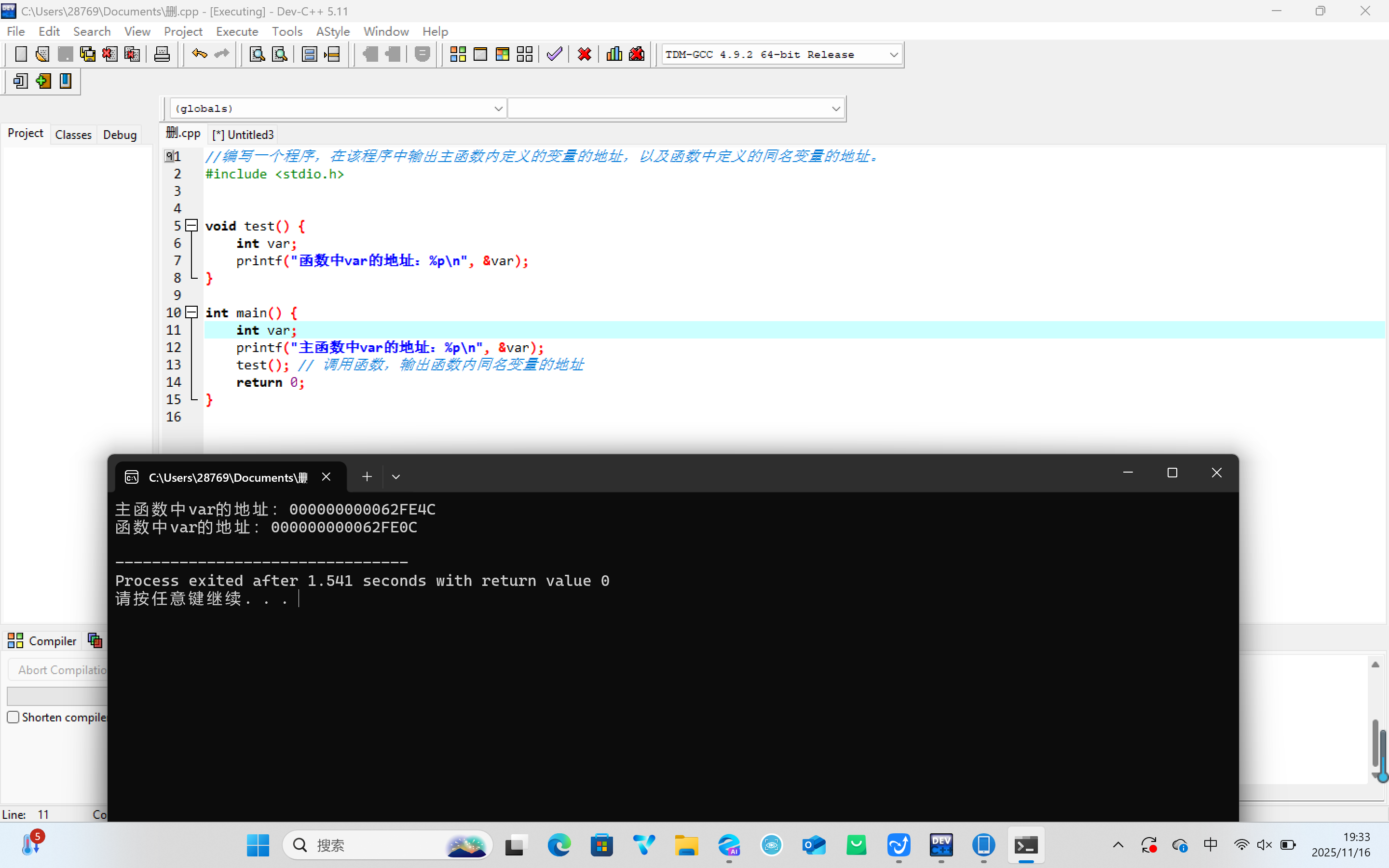This screenshot has width=1389, height=868.
Task: Click the Print icon in toolbar
Action: pyautogui.click(x=162, y=54)
